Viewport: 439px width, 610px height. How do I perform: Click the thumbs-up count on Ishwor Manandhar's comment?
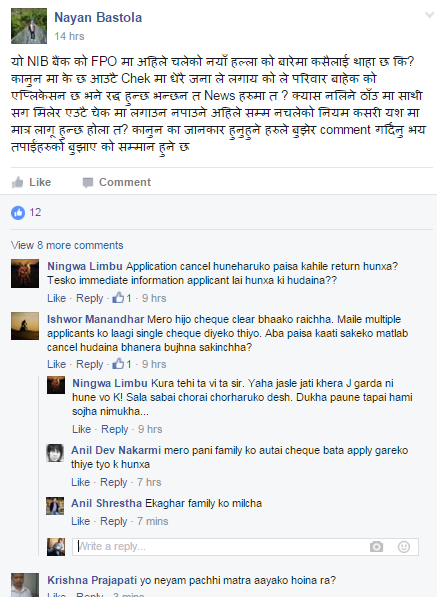[x=122, y=364]
